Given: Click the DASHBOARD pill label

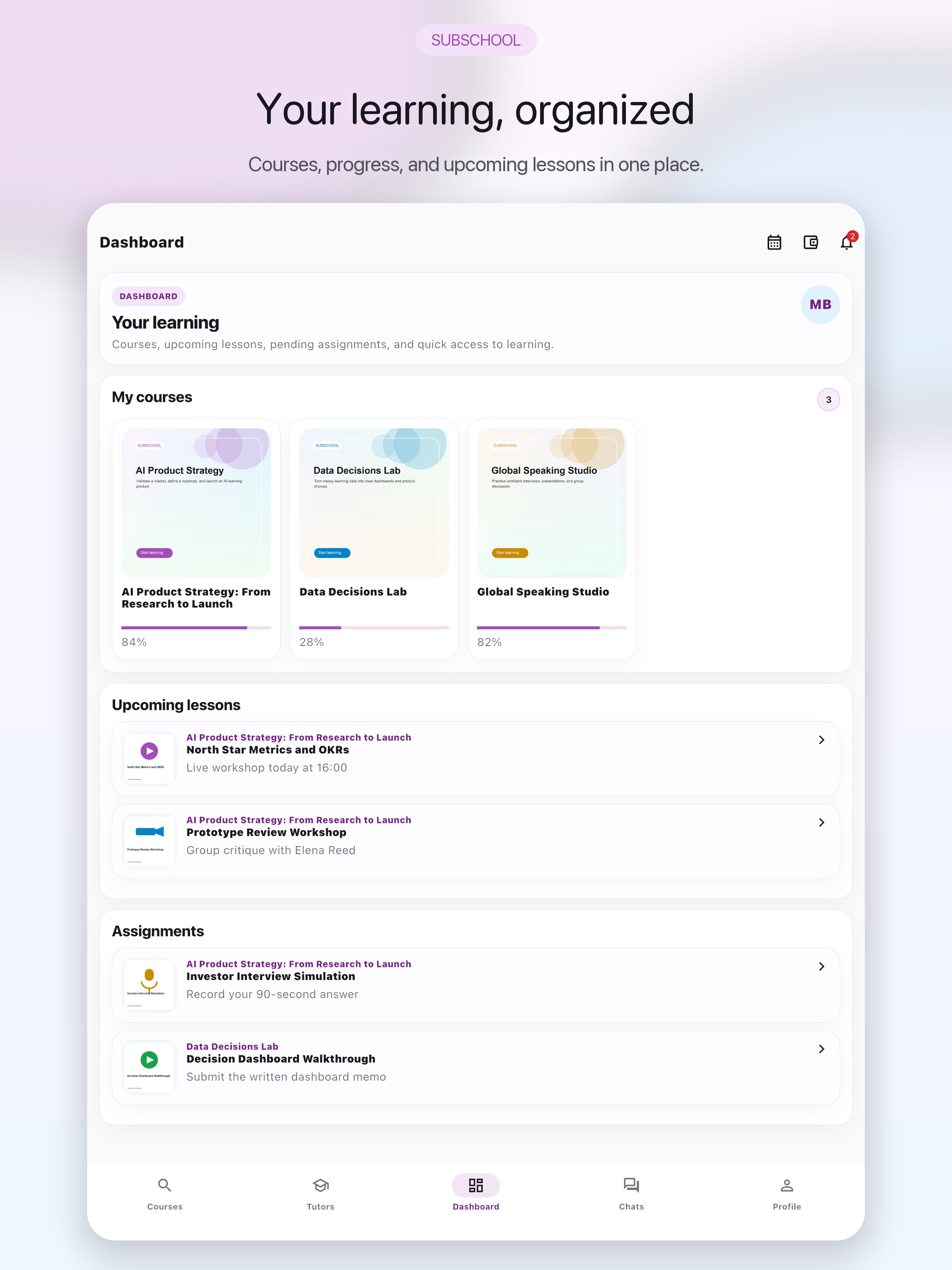Looking at the screenshot, I should pyautogui.click(x=149, y=296).
